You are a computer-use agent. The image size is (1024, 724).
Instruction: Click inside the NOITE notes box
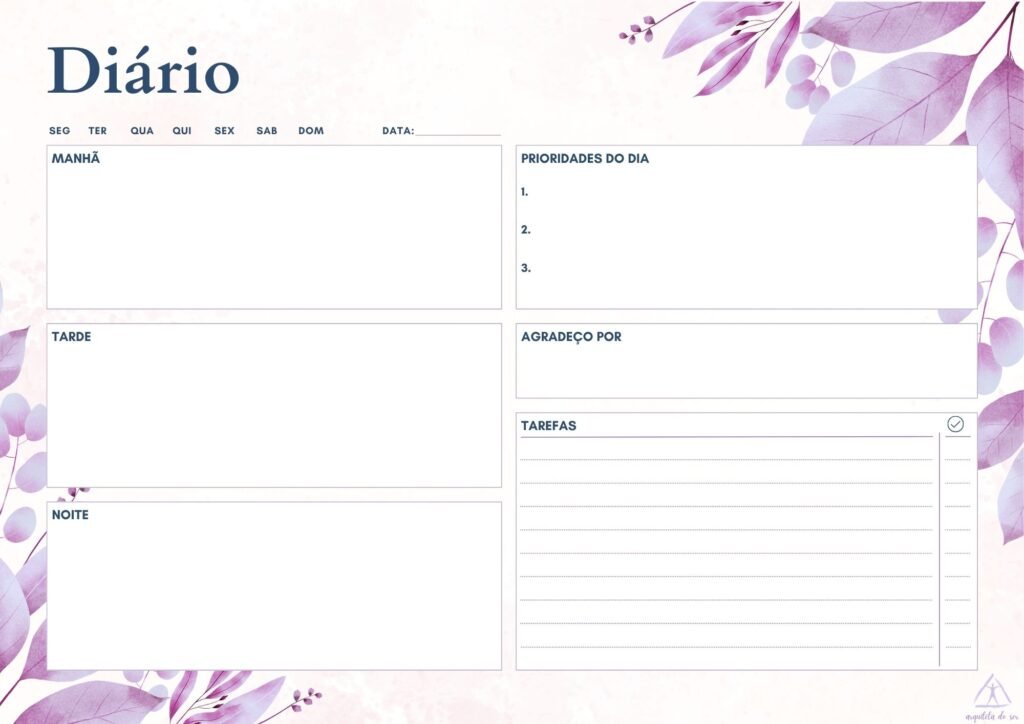tap(273, 592)
